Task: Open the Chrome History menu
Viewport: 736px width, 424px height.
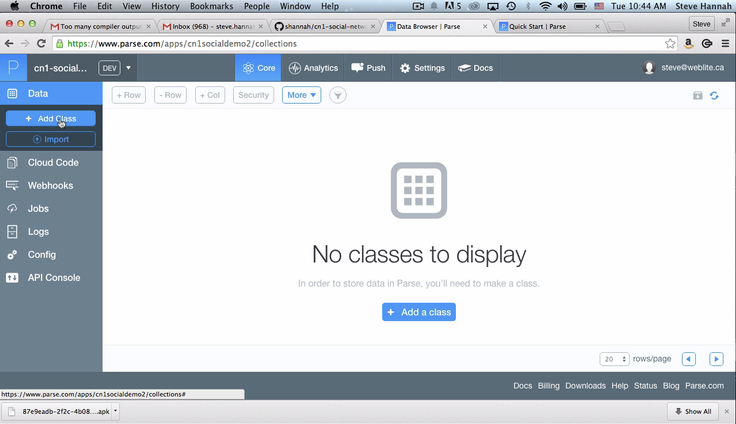Action: [x=165, y=6]
